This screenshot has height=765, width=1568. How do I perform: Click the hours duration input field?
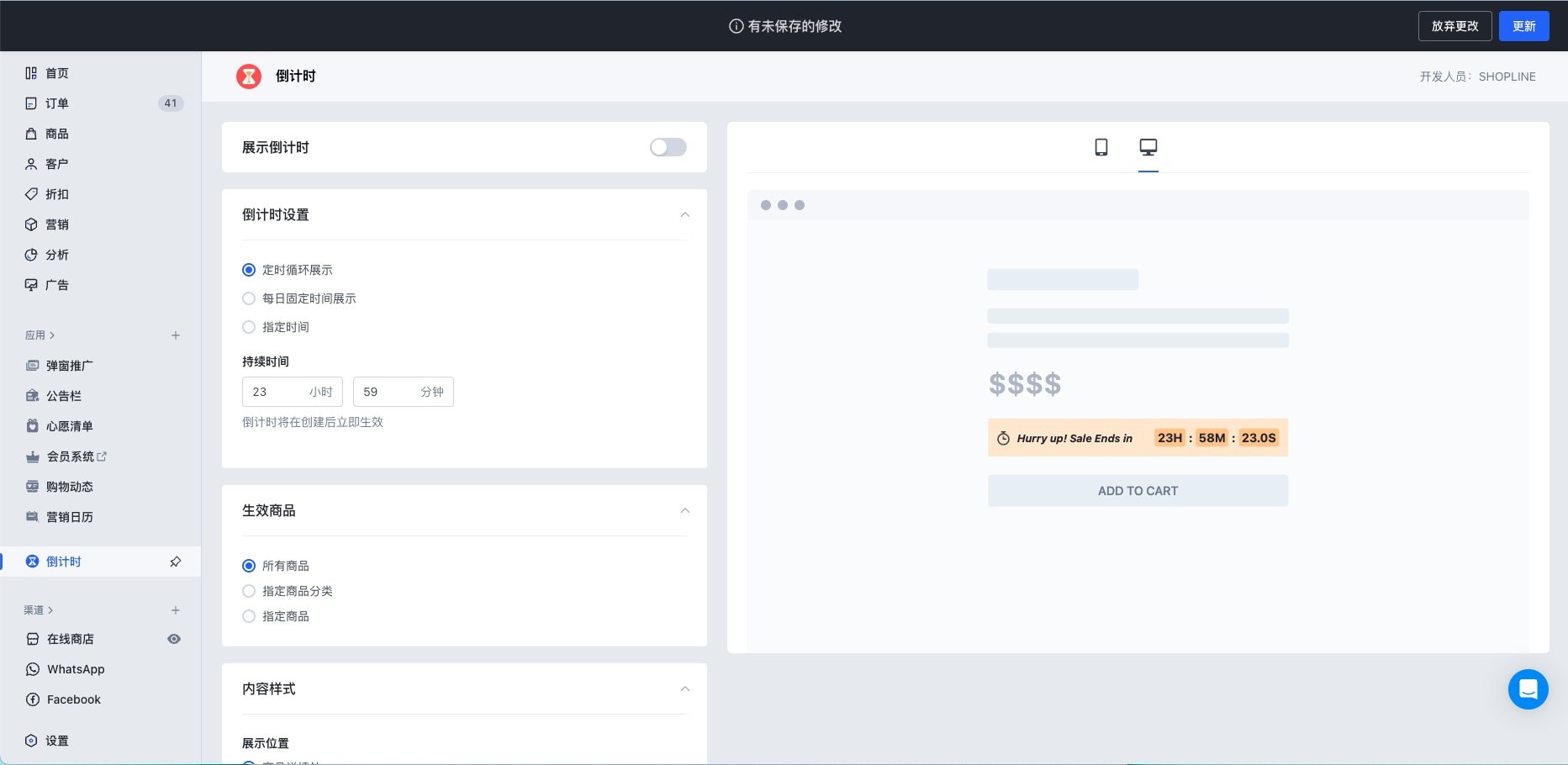(277, 392)
